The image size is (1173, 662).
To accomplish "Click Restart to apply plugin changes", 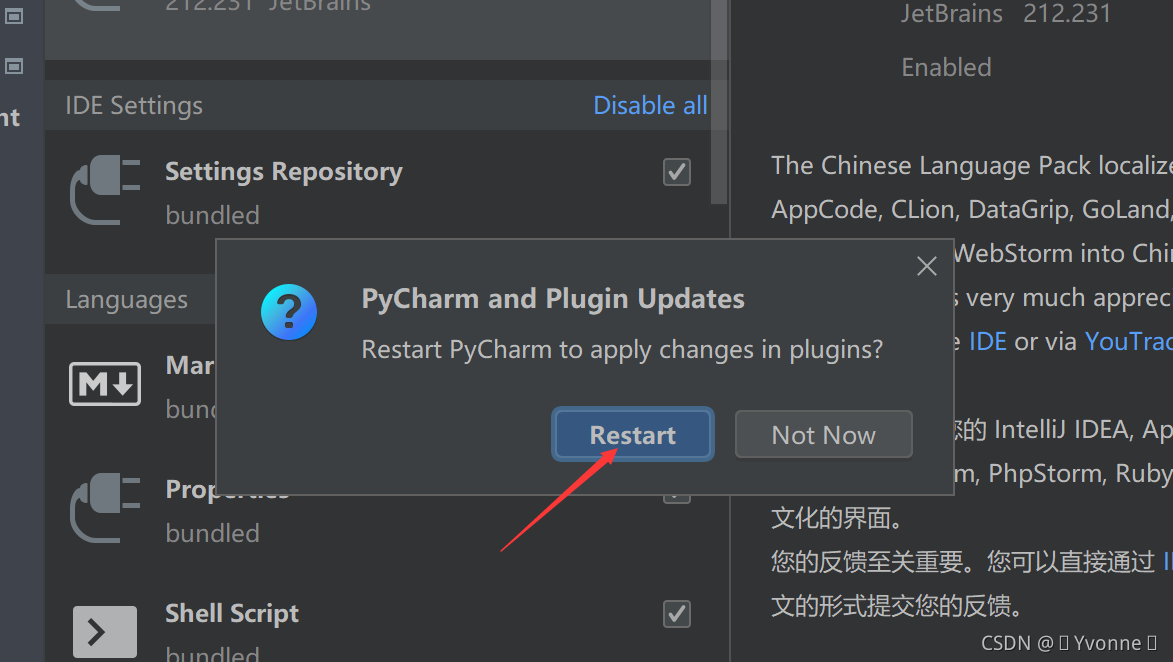I will click(633, 435).
